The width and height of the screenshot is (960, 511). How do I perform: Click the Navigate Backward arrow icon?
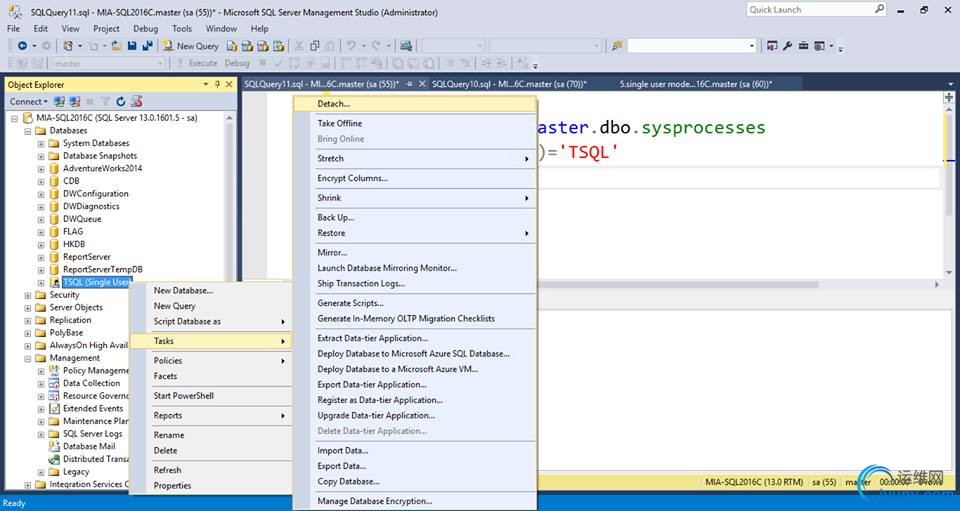[x=23, y=46]
